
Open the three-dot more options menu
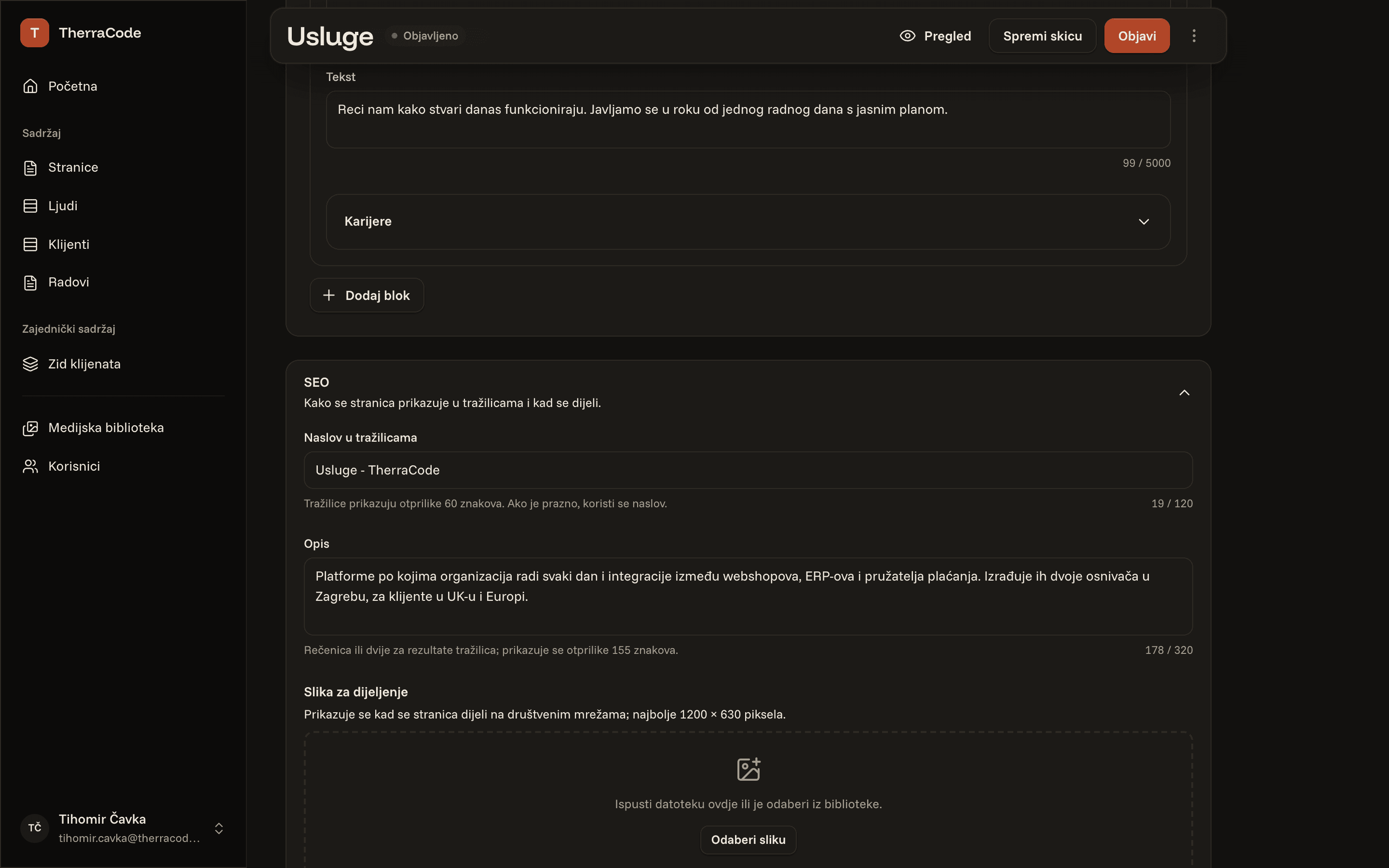click(x=1194, y=36)
